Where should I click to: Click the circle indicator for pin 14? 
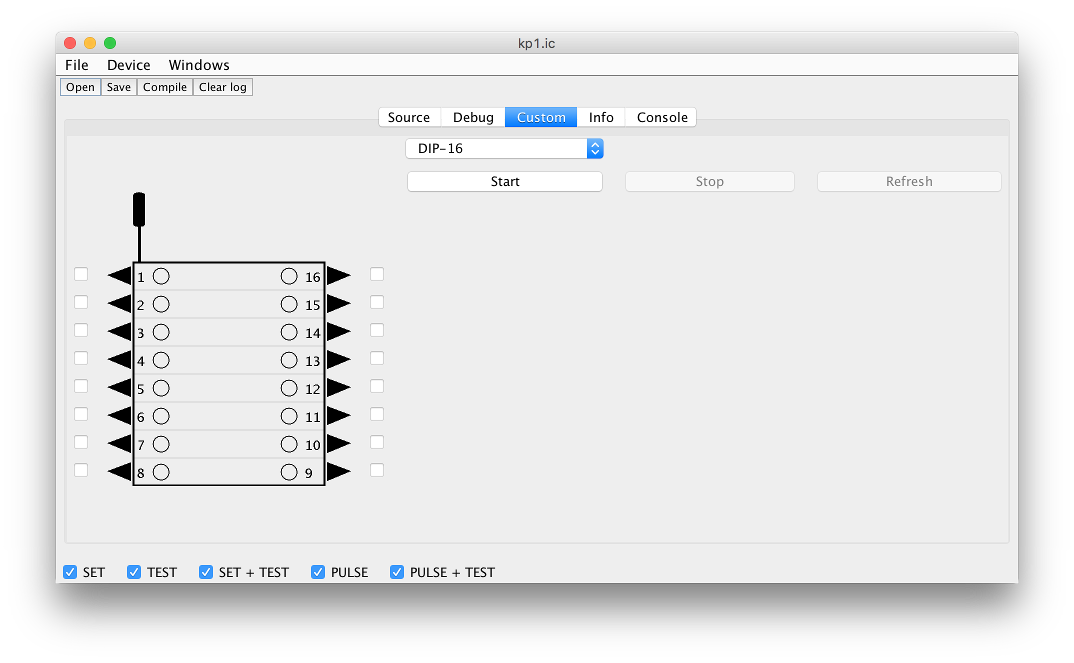pyautogui.click(x=289, y=332)
